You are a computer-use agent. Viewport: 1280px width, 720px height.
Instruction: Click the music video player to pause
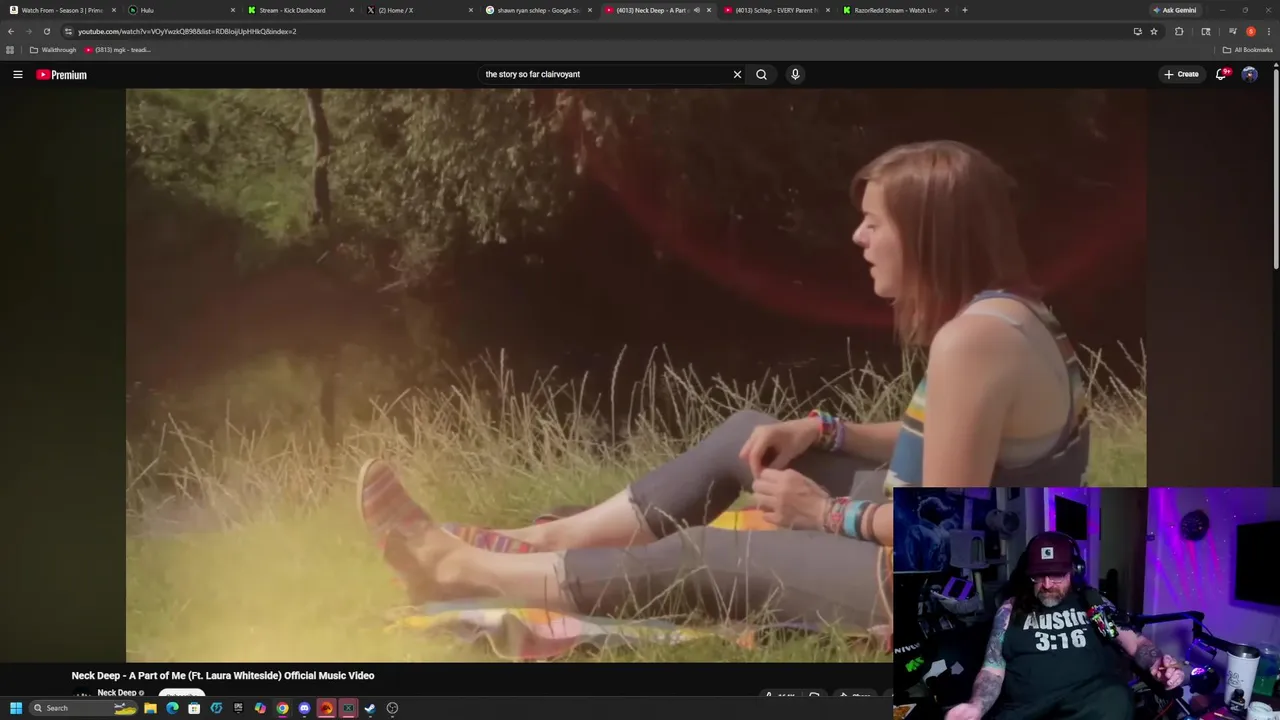coord(636,375)
